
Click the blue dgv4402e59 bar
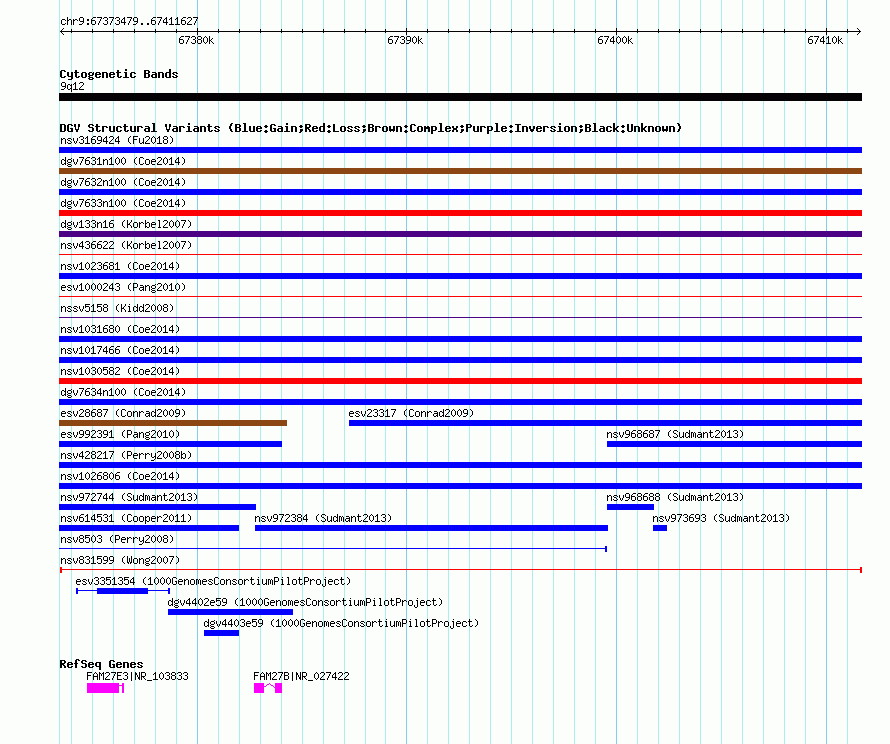(230, 612)
